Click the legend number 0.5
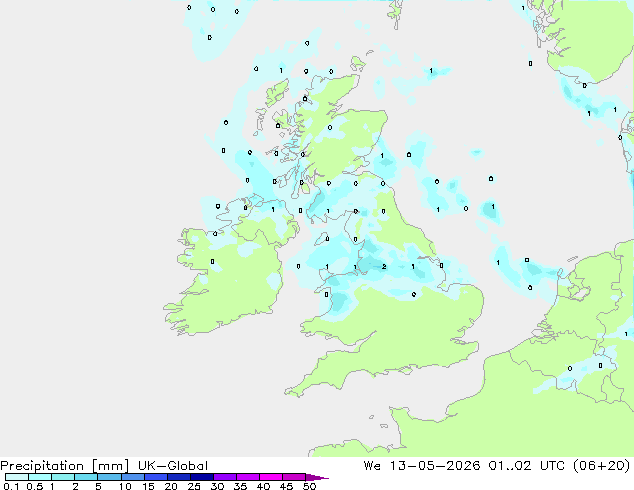Image resolution: width=634 pixels, height=490 pixels. [35, 486]
